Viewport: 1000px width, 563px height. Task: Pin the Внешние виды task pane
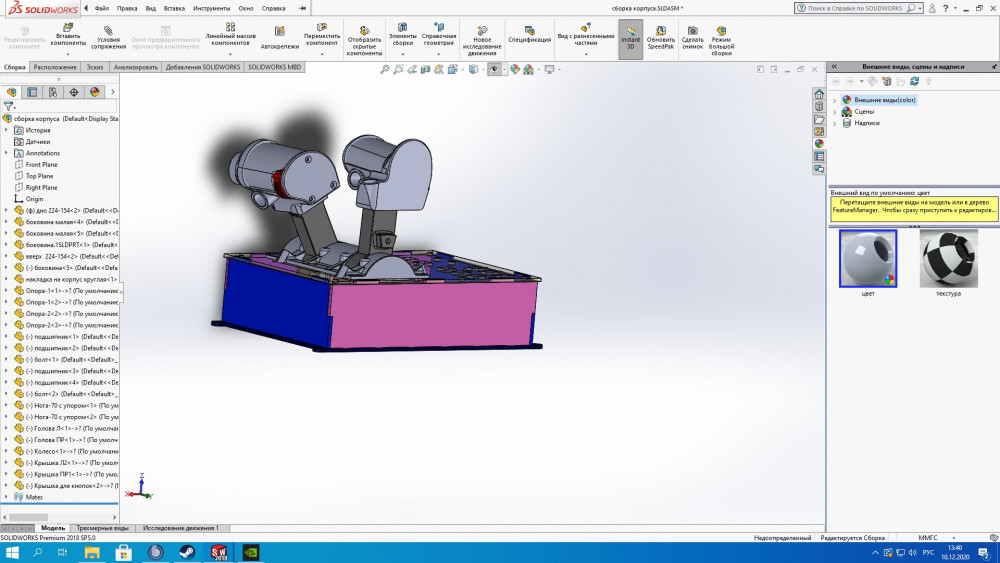point(991,66)
